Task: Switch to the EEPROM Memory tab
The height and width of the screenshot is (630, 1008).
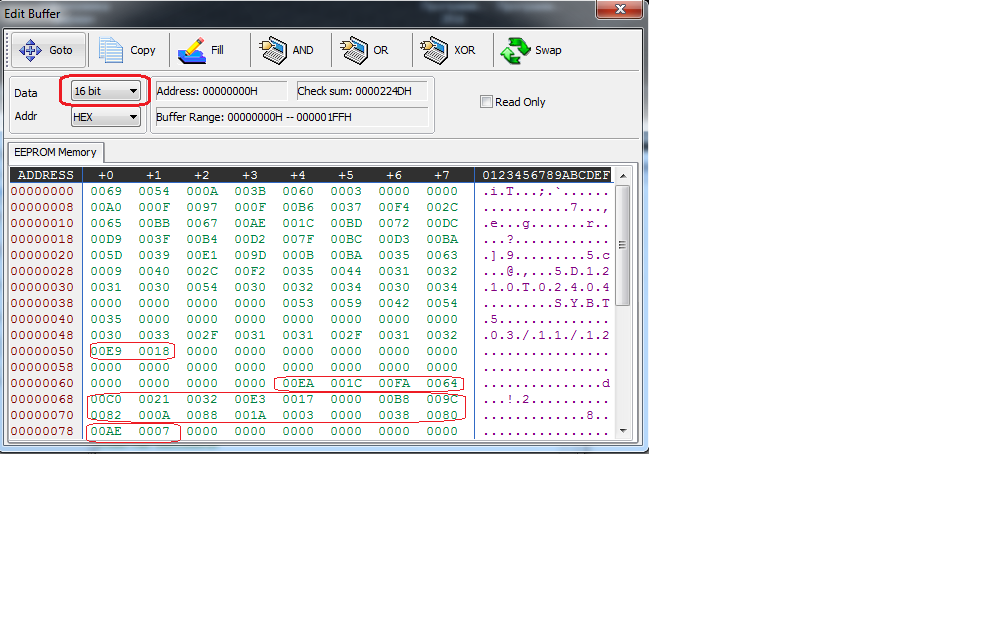Action: 56,152
